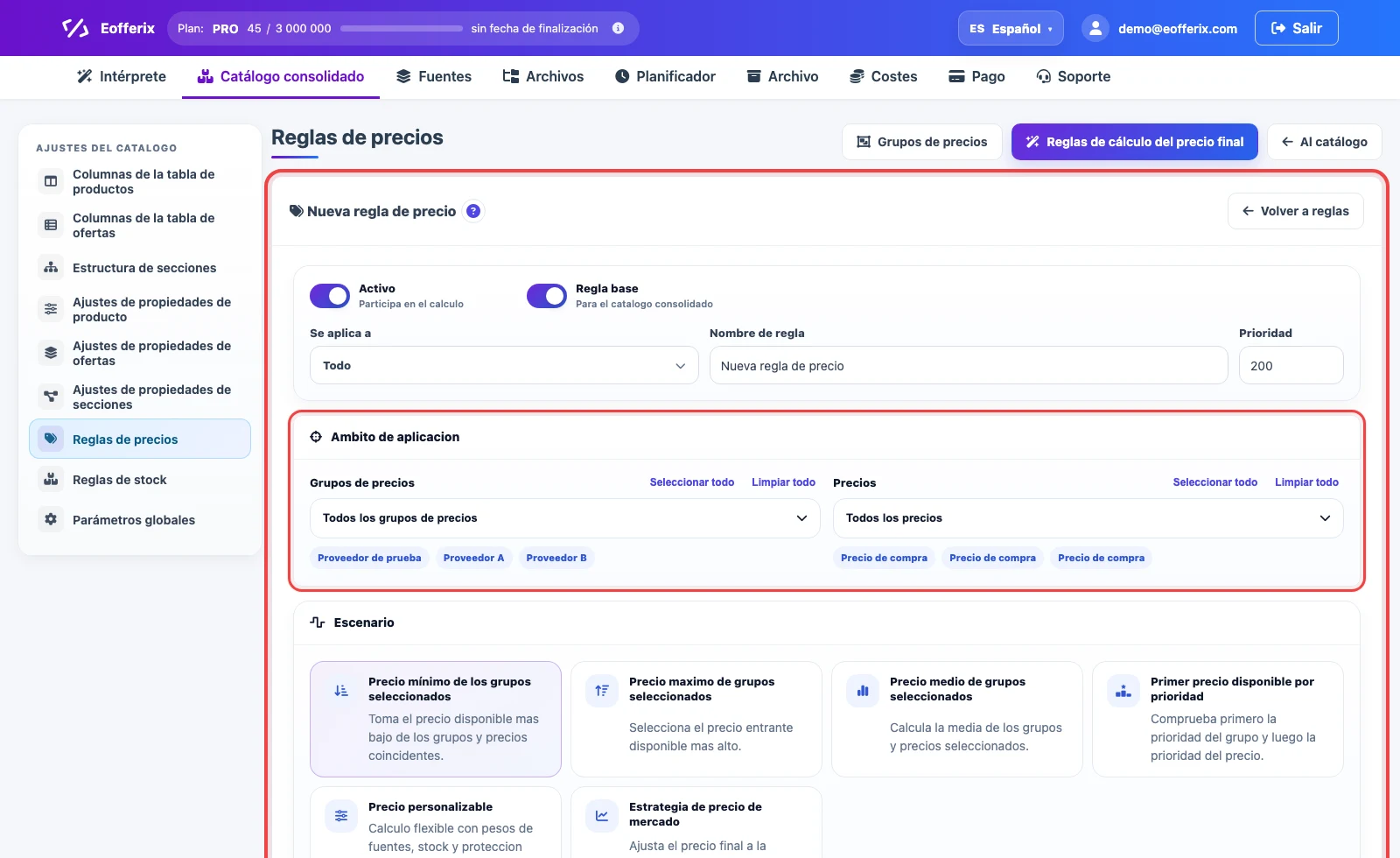This screenshot has width=1400, height=858.
Task: Open the Se aplica a dropdown
Action: 504,366
